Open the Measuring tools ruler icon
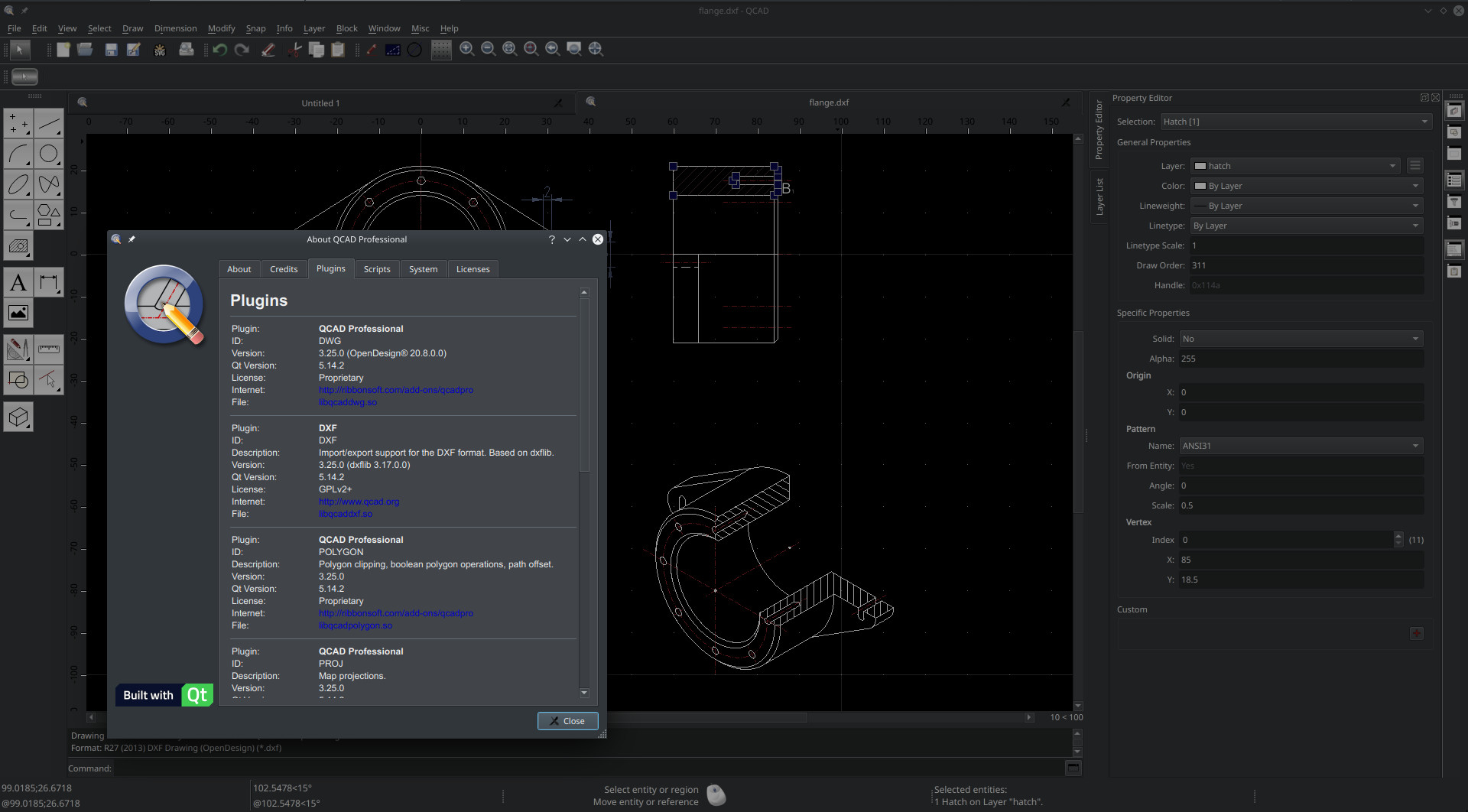Viewport: 1468px width, 812px height. click(48, 349)
